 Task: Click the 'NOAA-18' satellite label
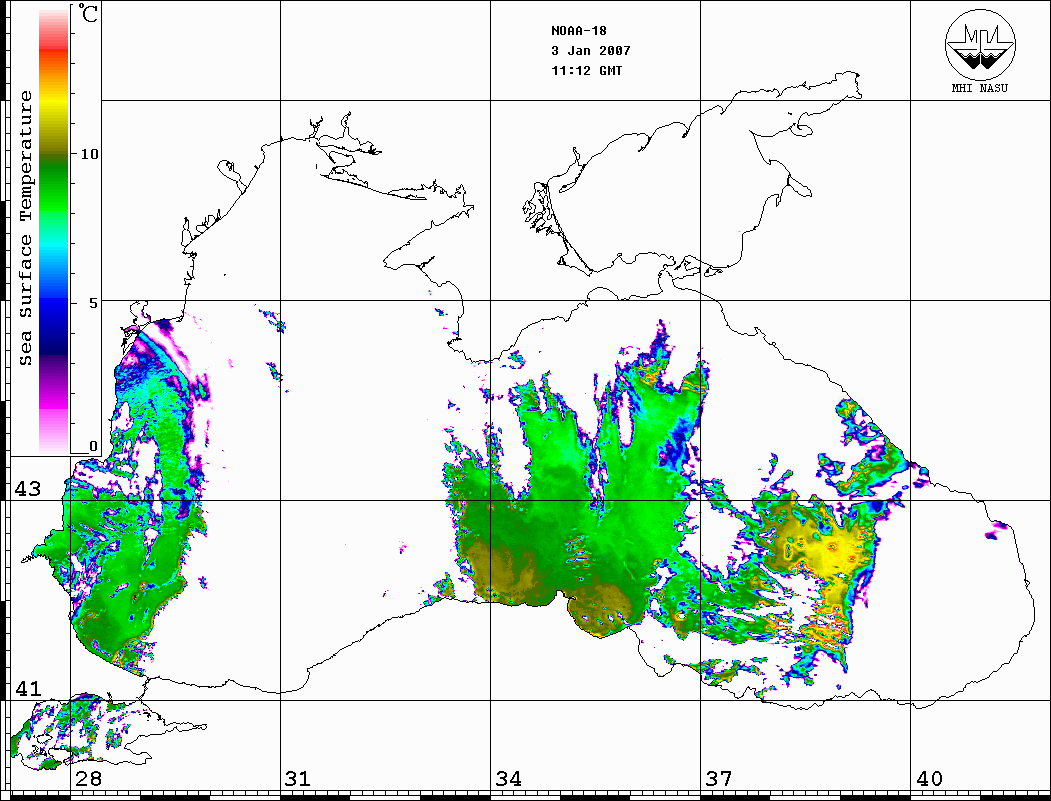(x=579, y=31)
